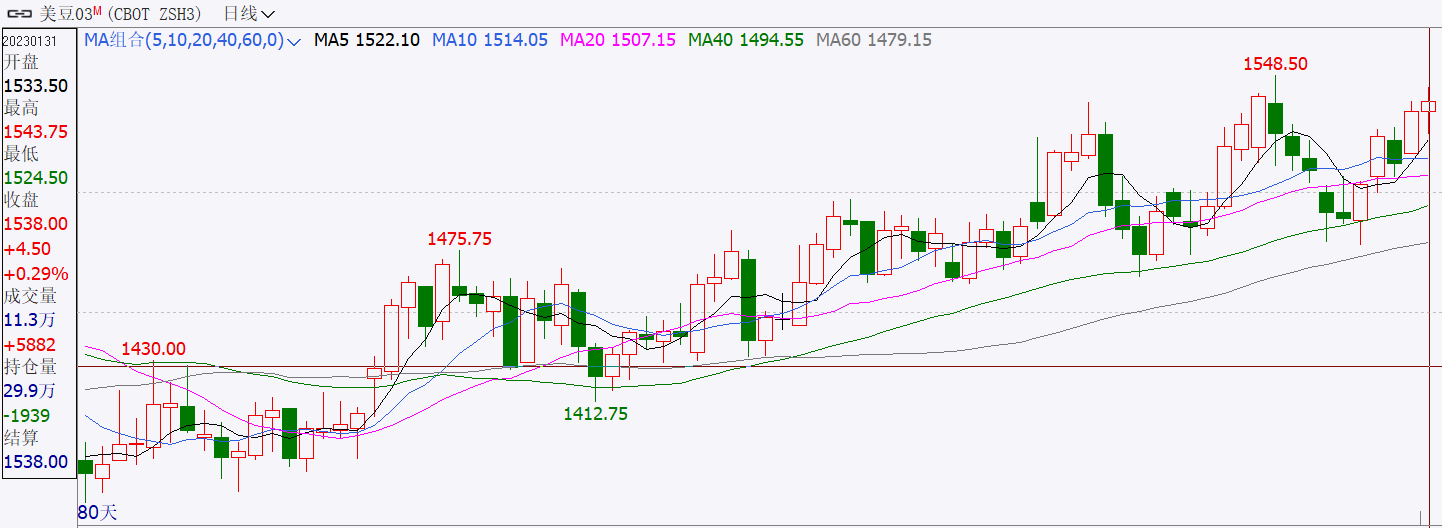The height and width of the screenshot is (528, 1442).
Task: Click the 1412.75 low price marker
Action: point(596,413)
